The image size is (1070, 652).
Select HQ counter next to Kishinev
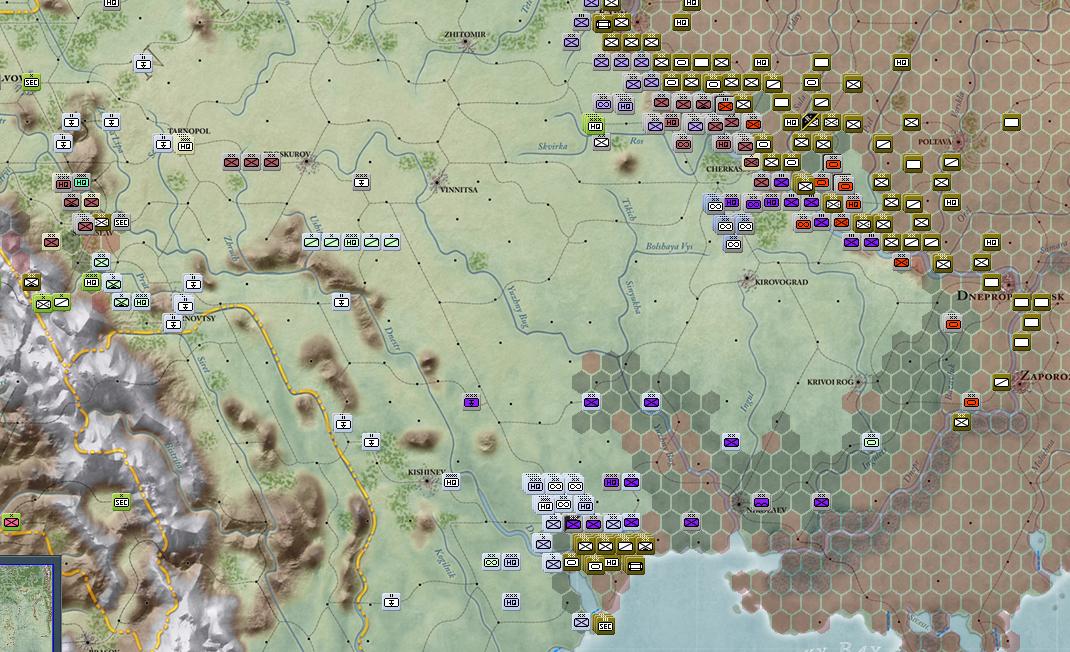click(x=451, y=482)
